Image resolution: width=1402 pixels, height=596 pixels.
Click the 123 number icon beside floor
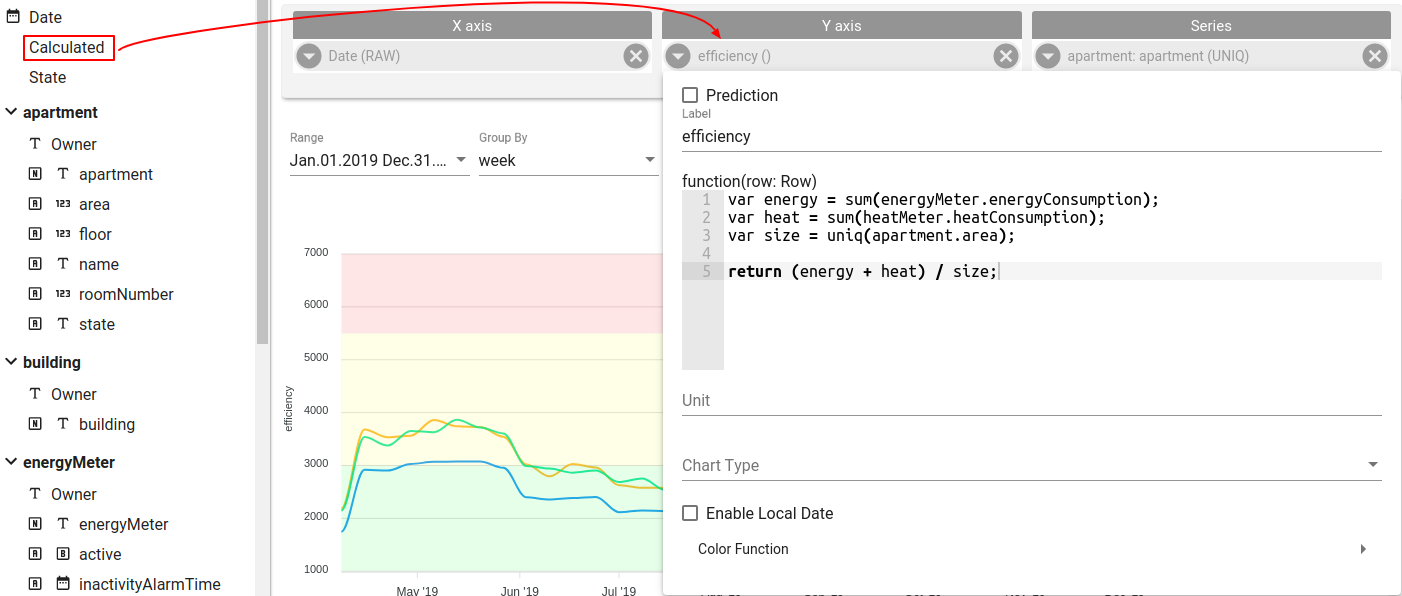pyautogui.click(x=62, y=234)
